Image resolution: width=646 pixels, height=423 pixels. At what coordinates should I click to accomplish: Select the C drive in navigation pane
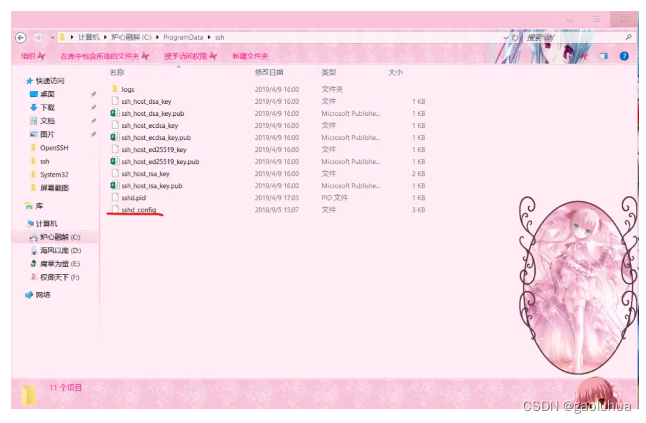tap(60, 237)
